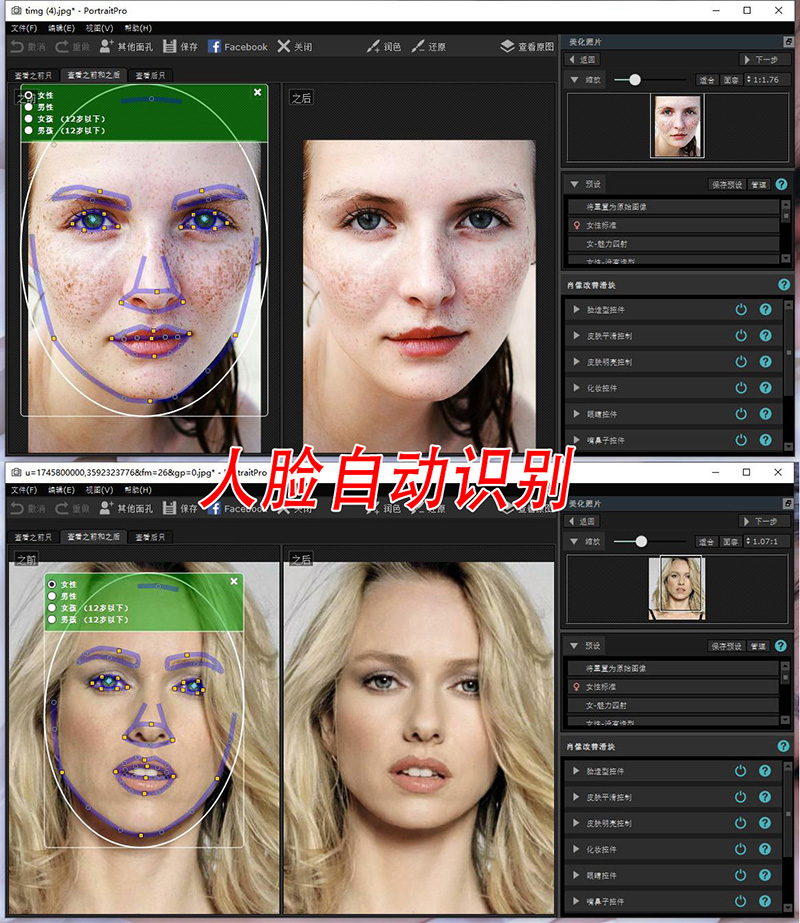800x923 pixels.
Task: Expand 嘴鼻子控件 in timg (4).jpg window
Action: (576, 440)
